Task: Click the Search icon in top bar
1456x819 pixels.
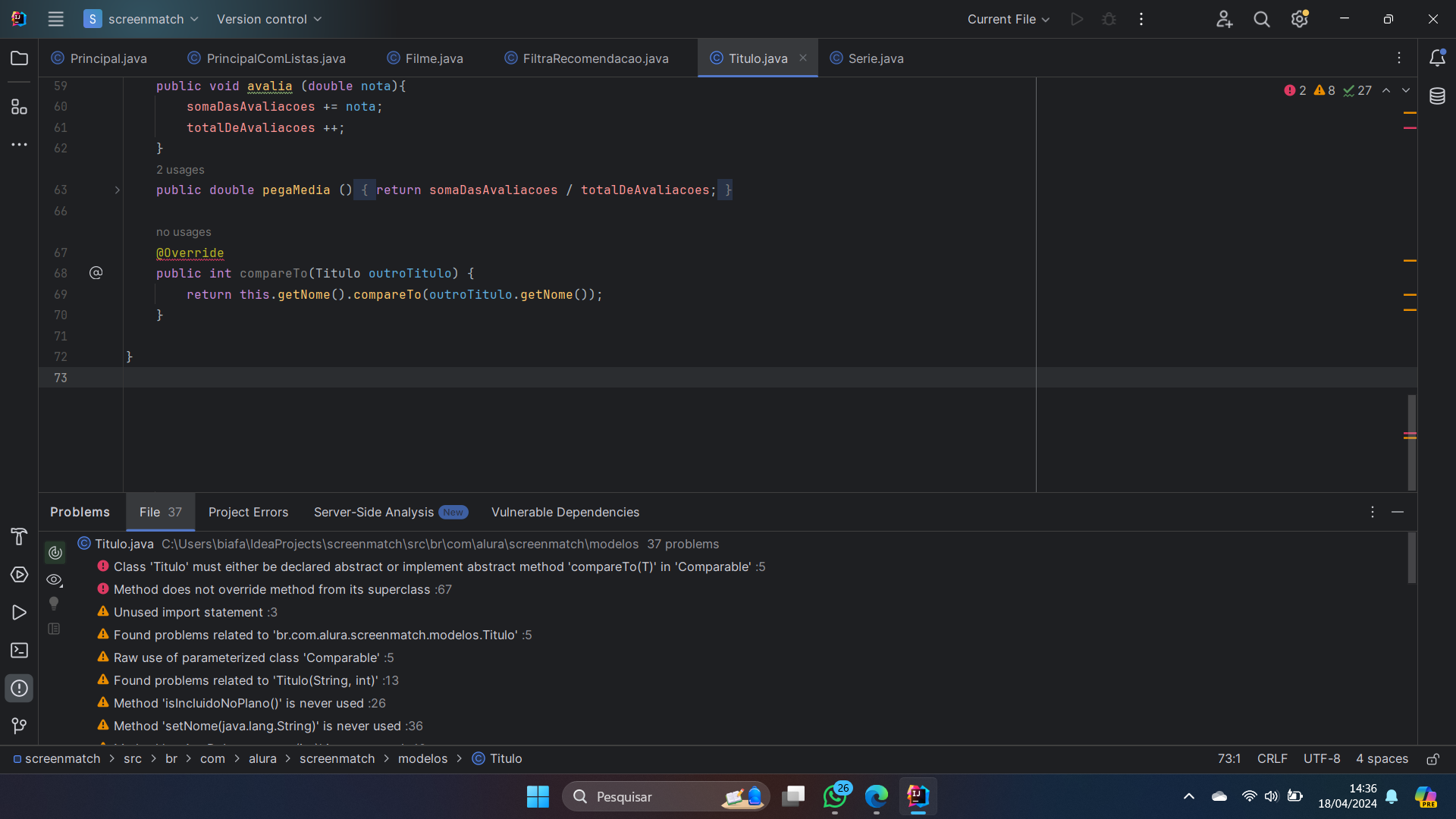Action: pos(1262,19)
